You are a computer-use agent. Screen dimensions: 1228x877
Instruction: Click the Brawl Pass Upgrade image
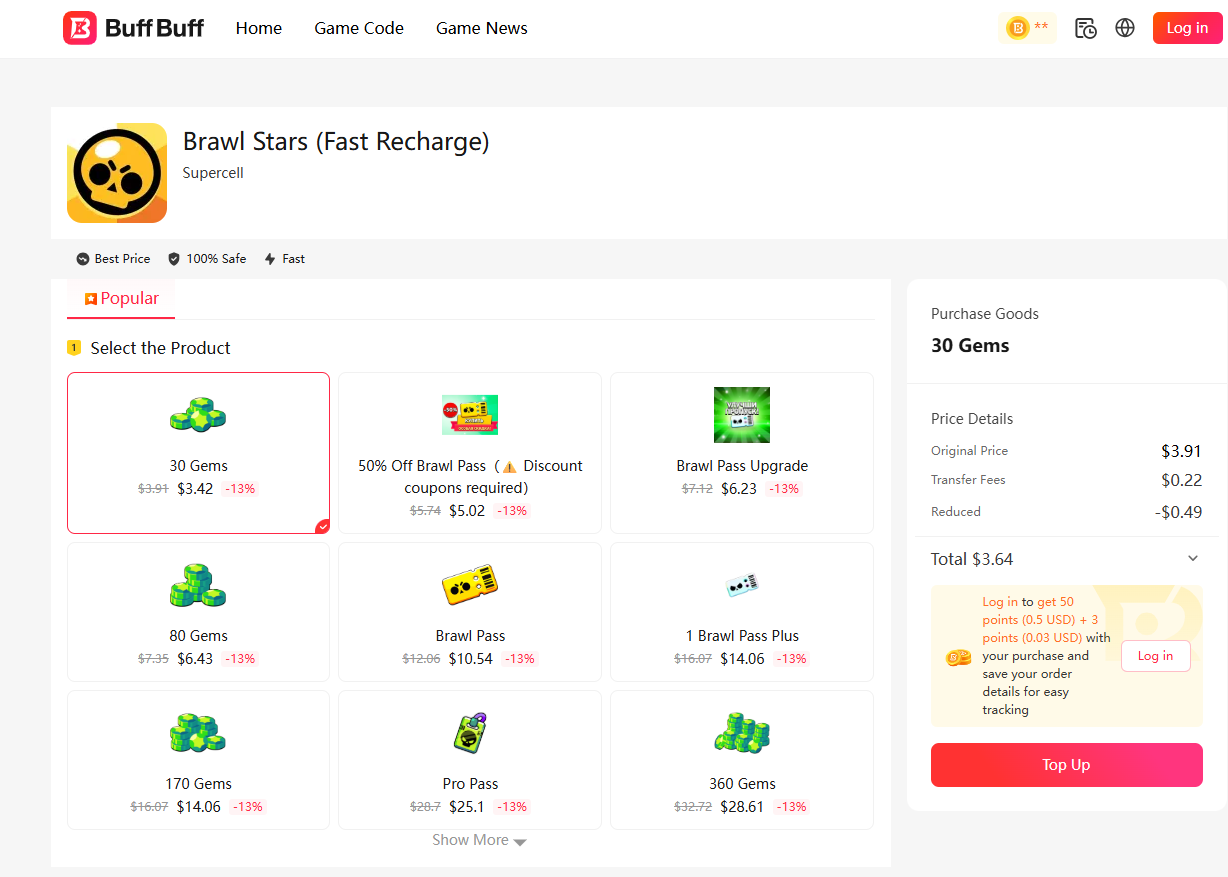742,415
